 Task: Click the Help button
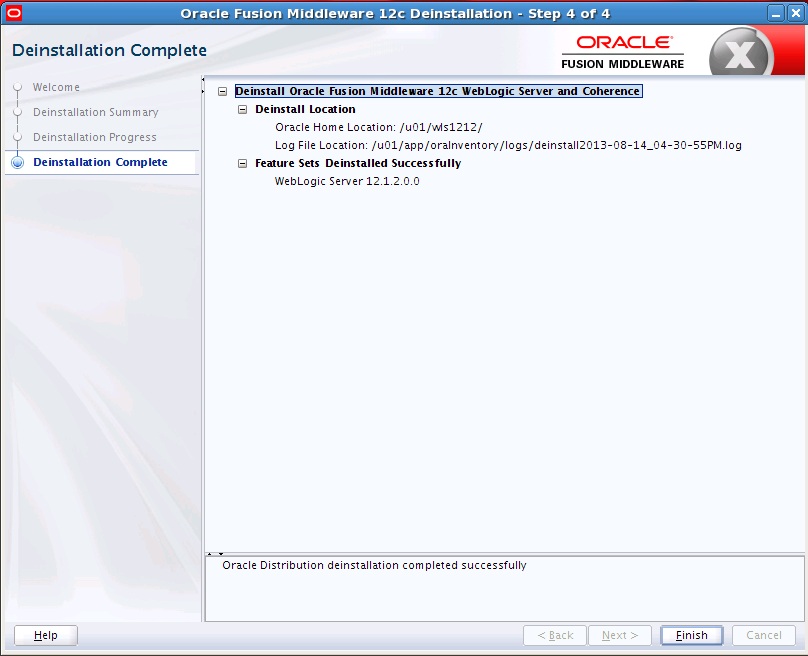[x=46, y=635]
